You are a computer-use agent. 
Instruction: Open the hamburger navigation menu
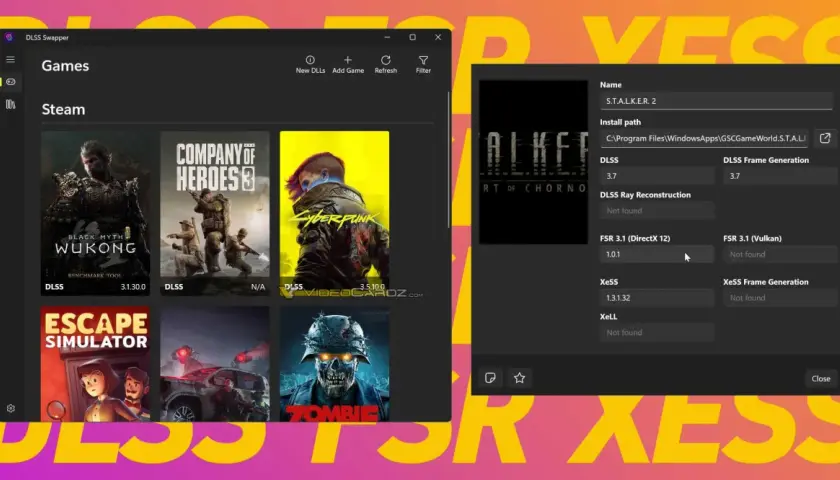pos(10,59)
